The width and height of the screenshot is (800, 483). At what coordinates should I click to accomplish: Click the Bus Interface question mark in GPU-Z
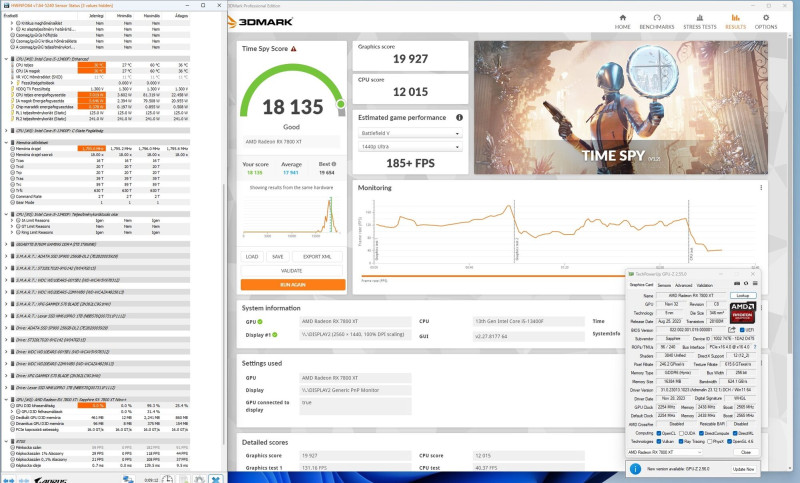click(755, 347)
